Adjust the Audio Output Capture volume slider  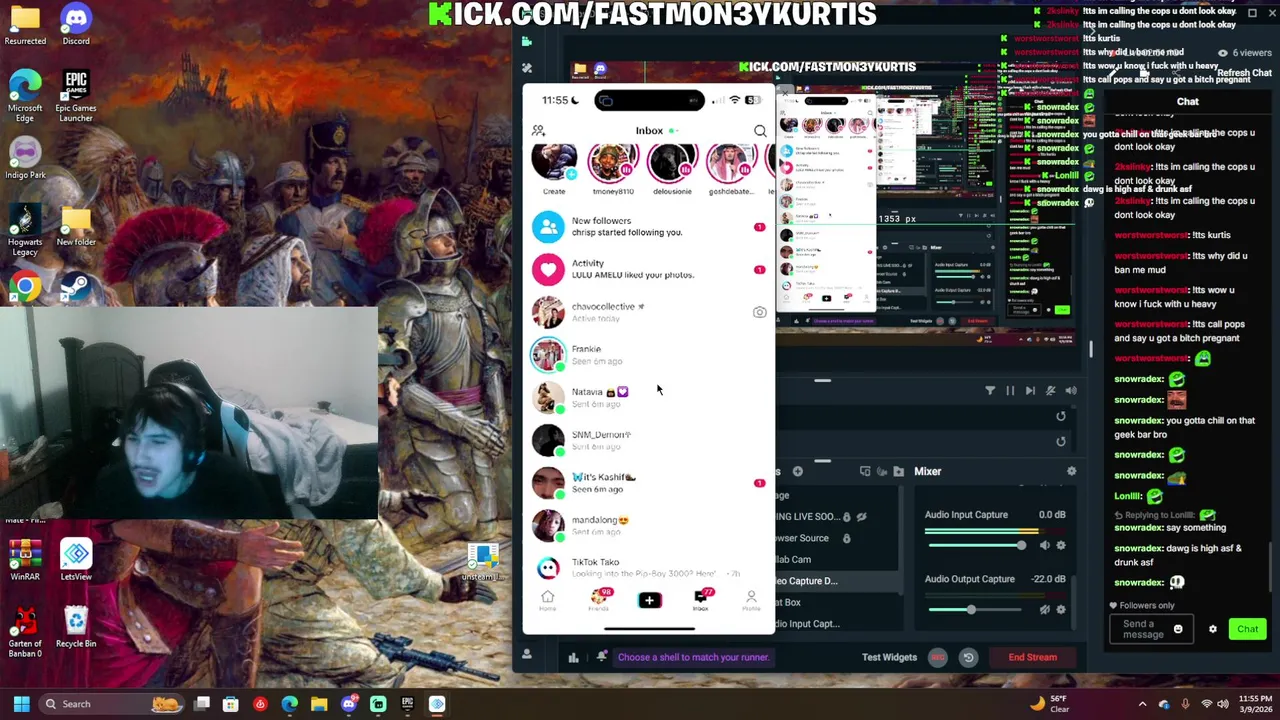977,609
